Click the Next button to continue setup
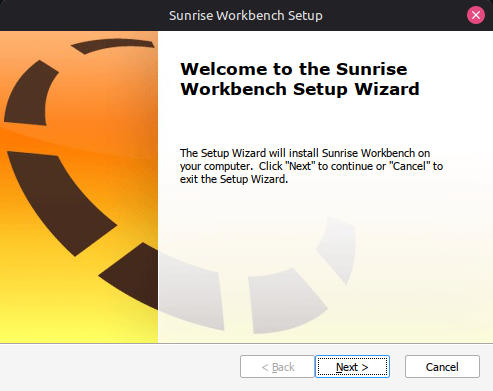The height and width of the screenshot is (391, 493). tap(352, 367)
